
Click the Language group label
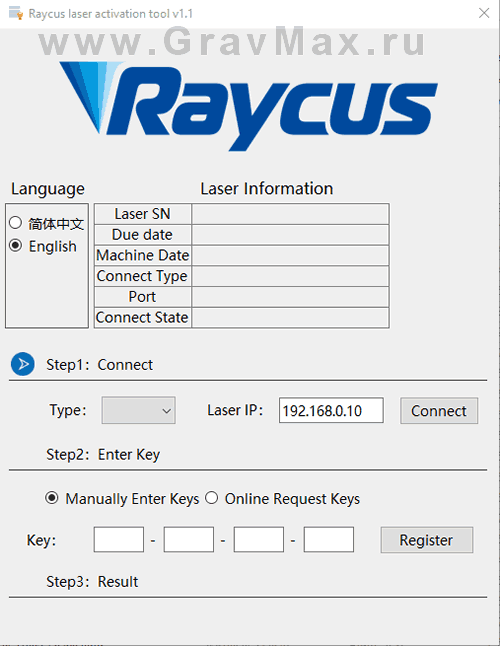[x=48, y=189]
